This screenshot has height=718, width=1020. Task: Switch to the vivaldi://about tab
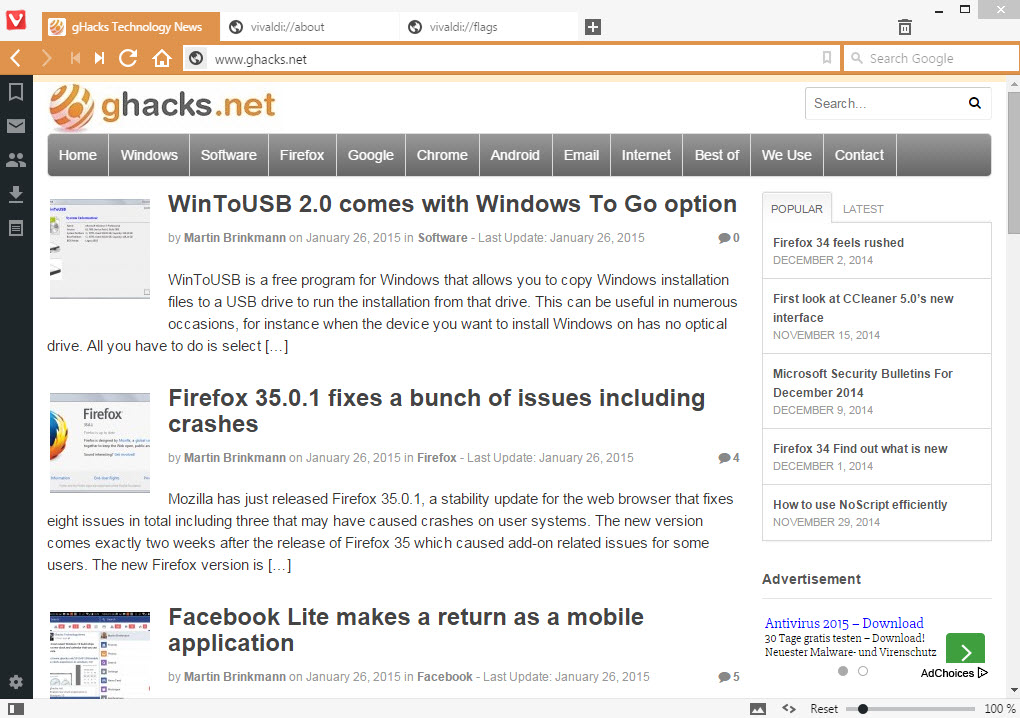[309, 27]
